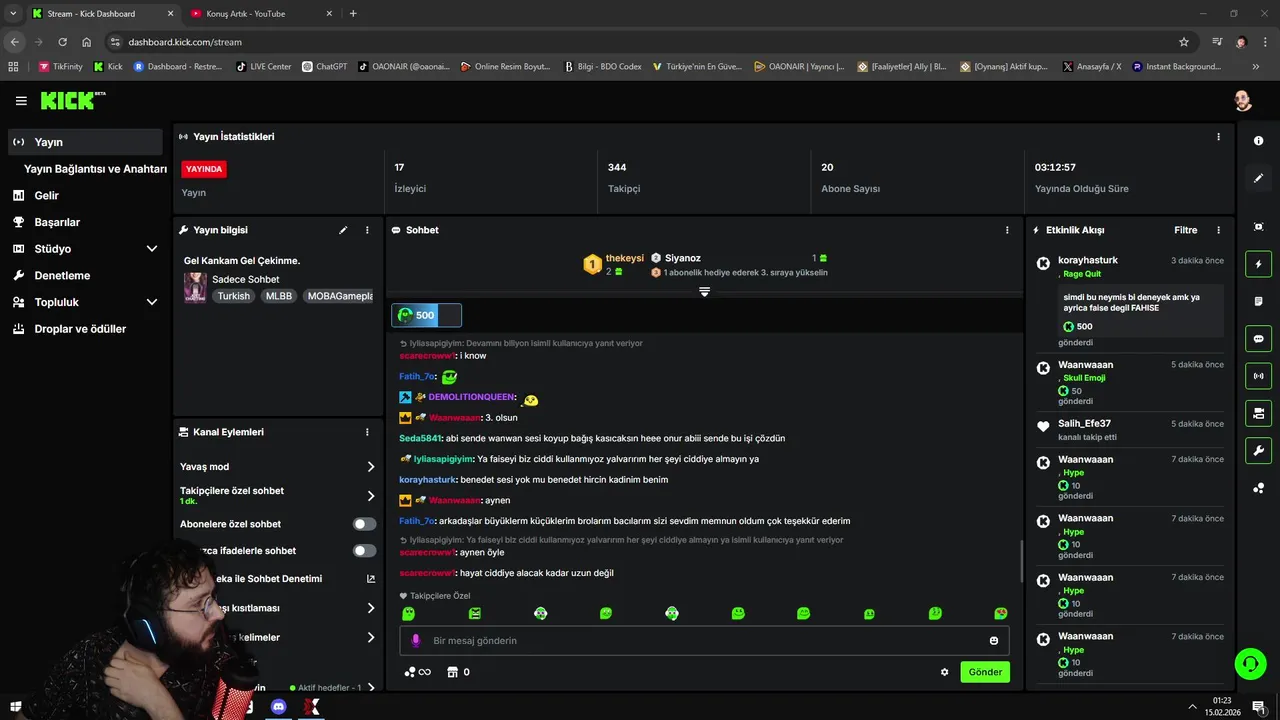1280x720 pixels.
Task: Toggle the ifadelerle sohbet switch
Action: click(x=365, y=551)
